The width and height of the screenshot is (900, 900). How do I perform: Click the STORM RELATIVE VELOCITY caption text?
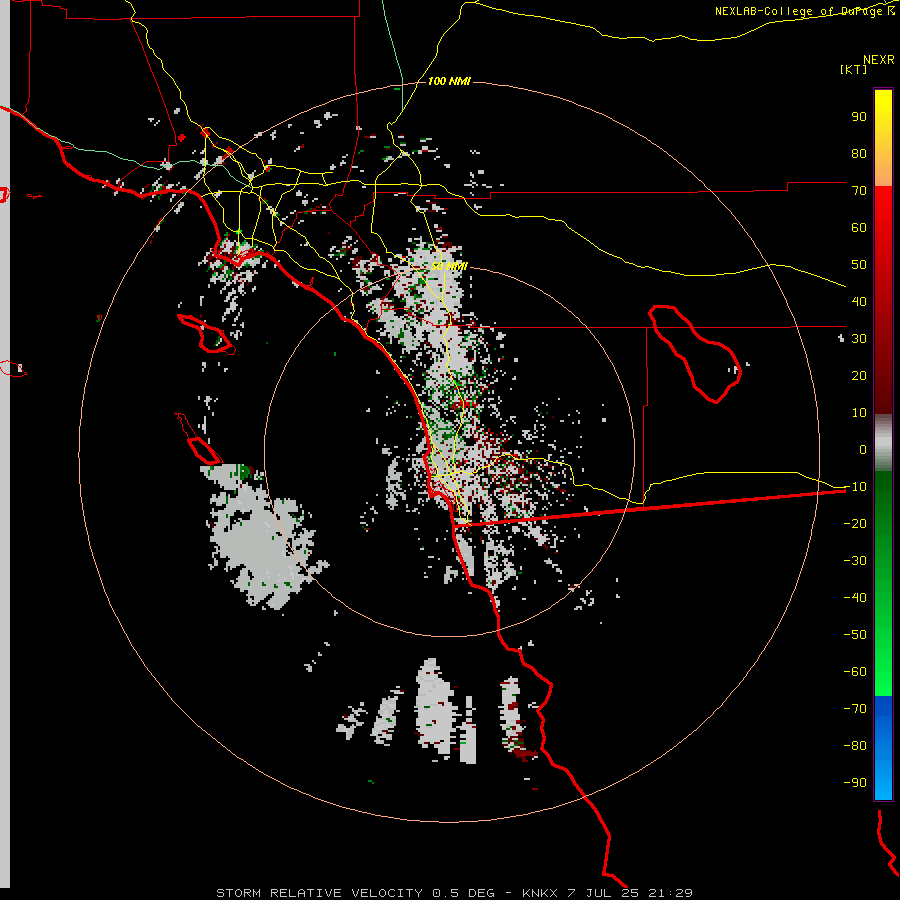[319, 893]
